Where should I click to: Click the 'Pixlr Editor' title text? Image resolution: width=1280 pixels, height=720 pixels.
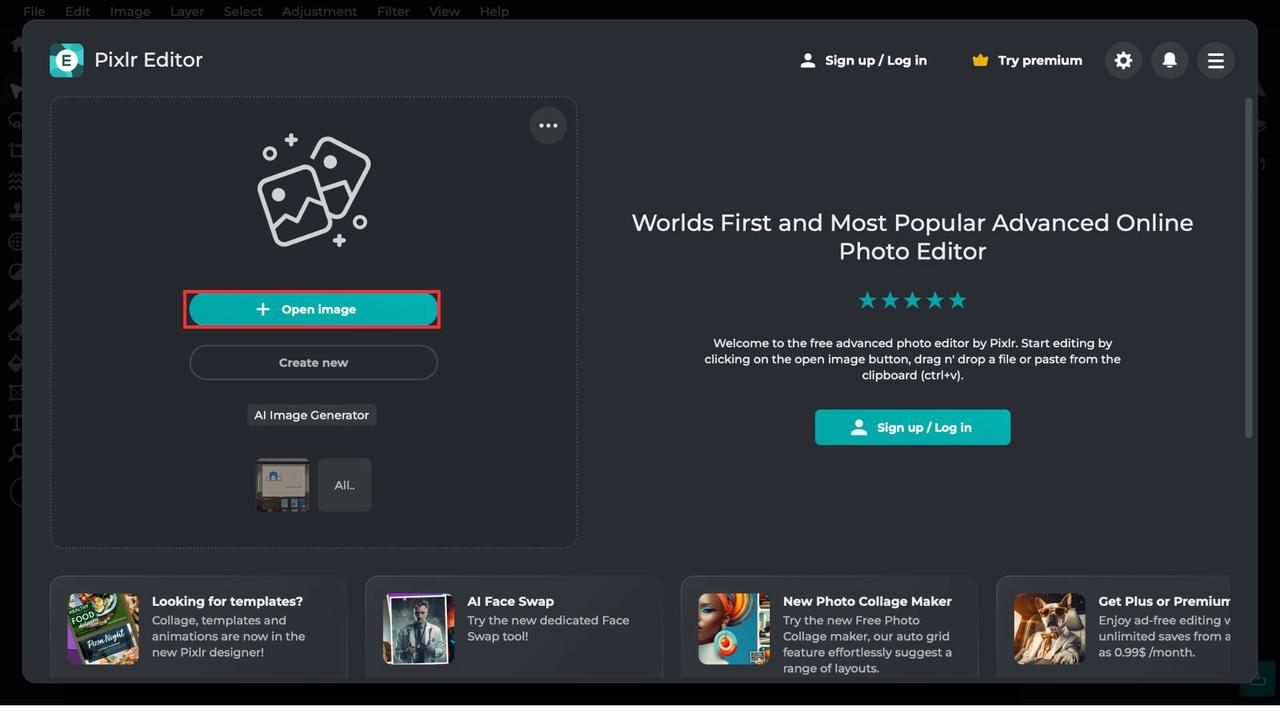coord(148,60)
